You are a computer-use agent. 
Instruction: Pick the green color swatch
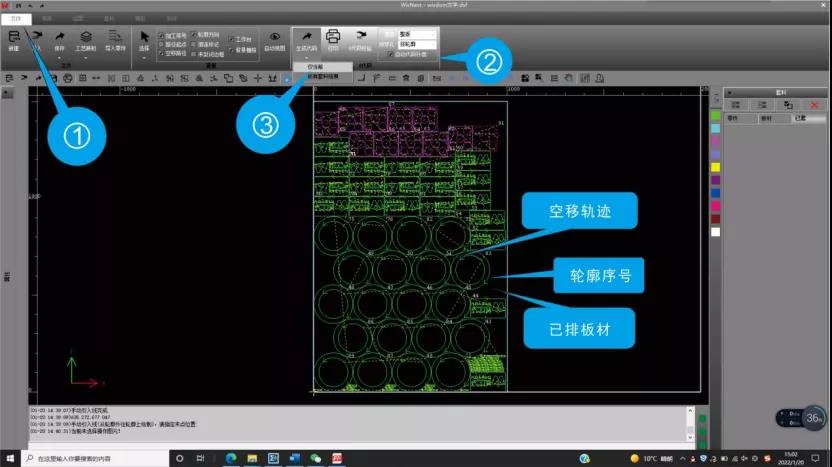click(x=715, y=116)
